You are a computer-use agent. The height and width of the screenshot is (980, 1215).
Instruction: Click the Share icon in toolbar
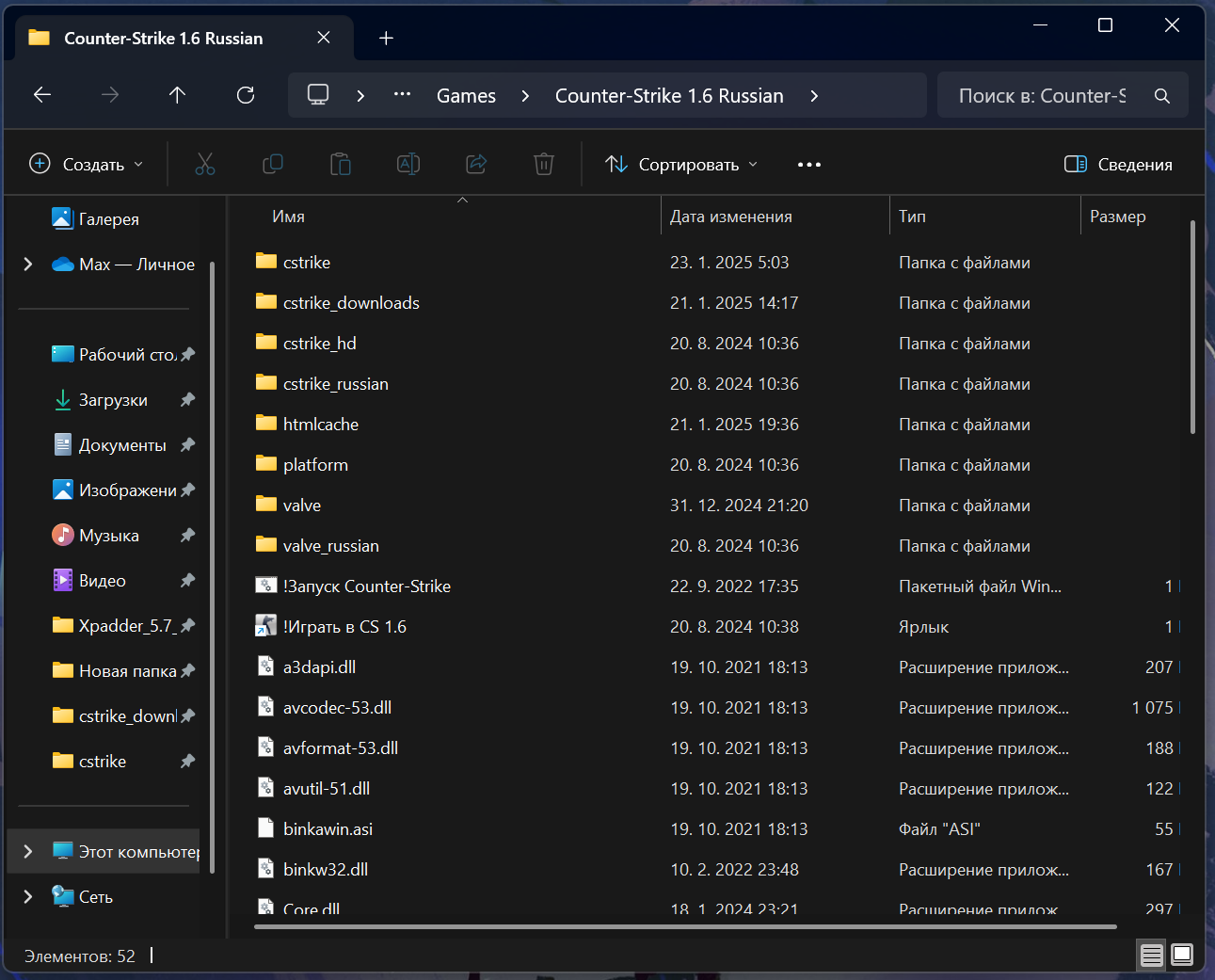[476, 164]
